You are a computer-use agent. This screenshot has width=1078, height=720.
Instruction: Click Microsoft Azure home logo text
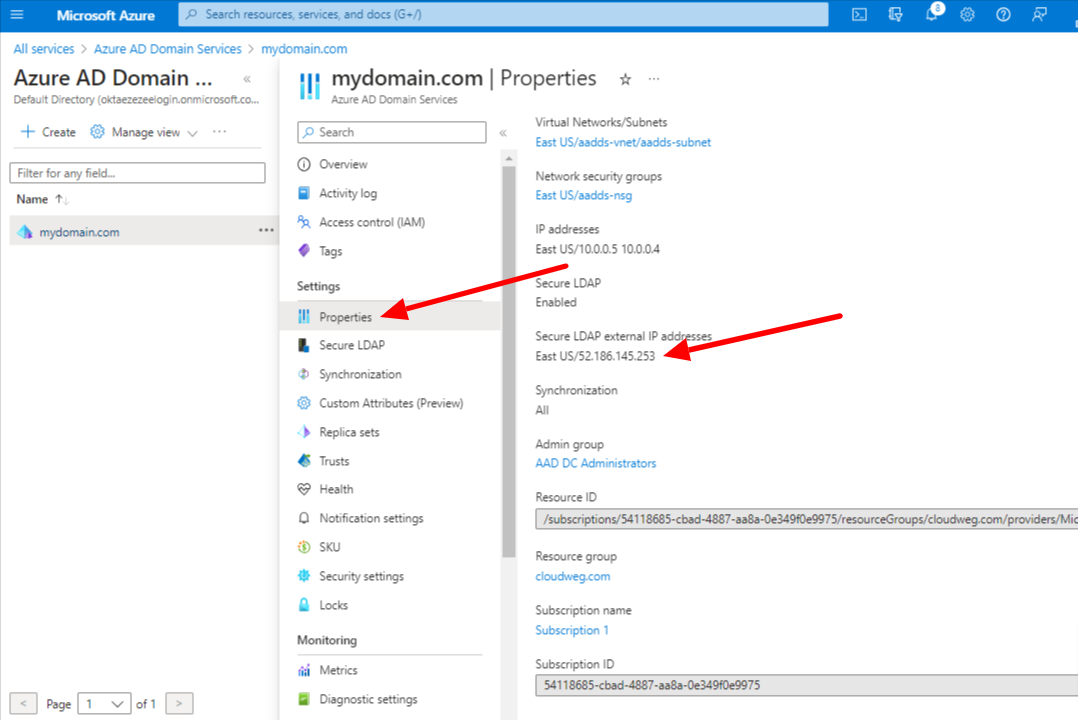[x=105, y=15]
